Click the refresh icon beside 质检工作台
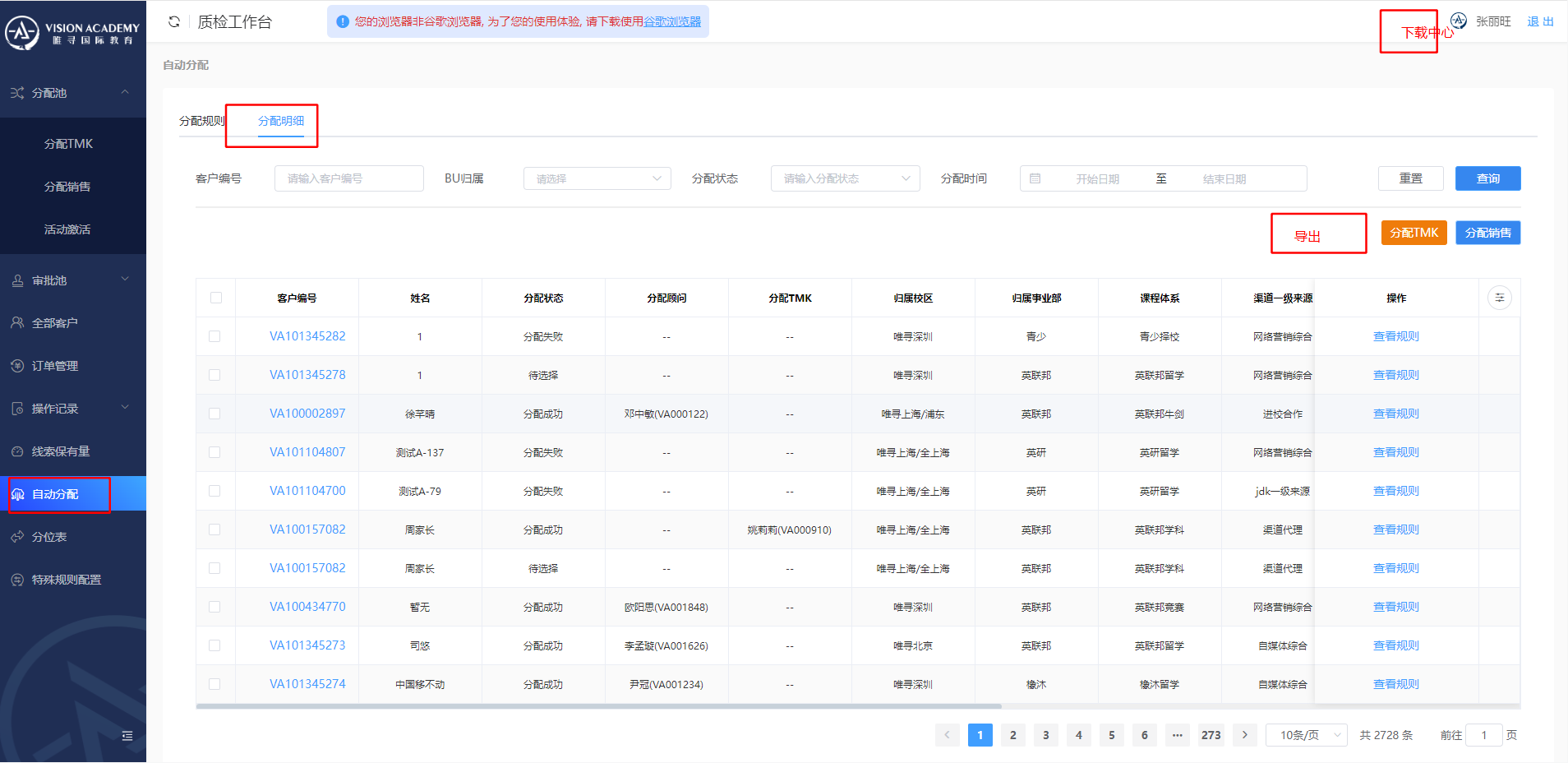The image size is (1568, 763). 174,22
